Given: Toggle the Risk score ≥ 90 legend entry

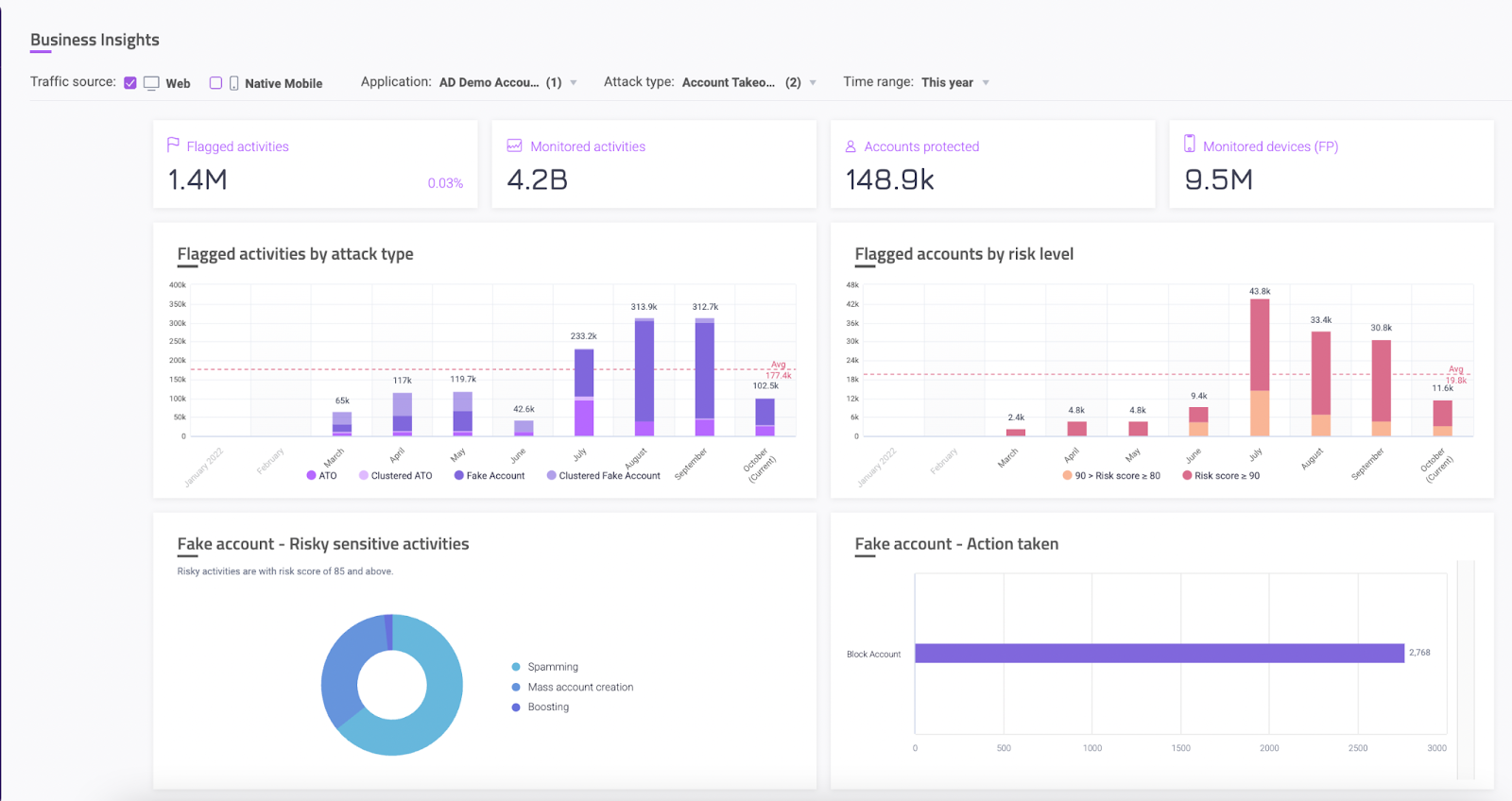Looking at the screenshot, I should click(x=1221, y=475).
